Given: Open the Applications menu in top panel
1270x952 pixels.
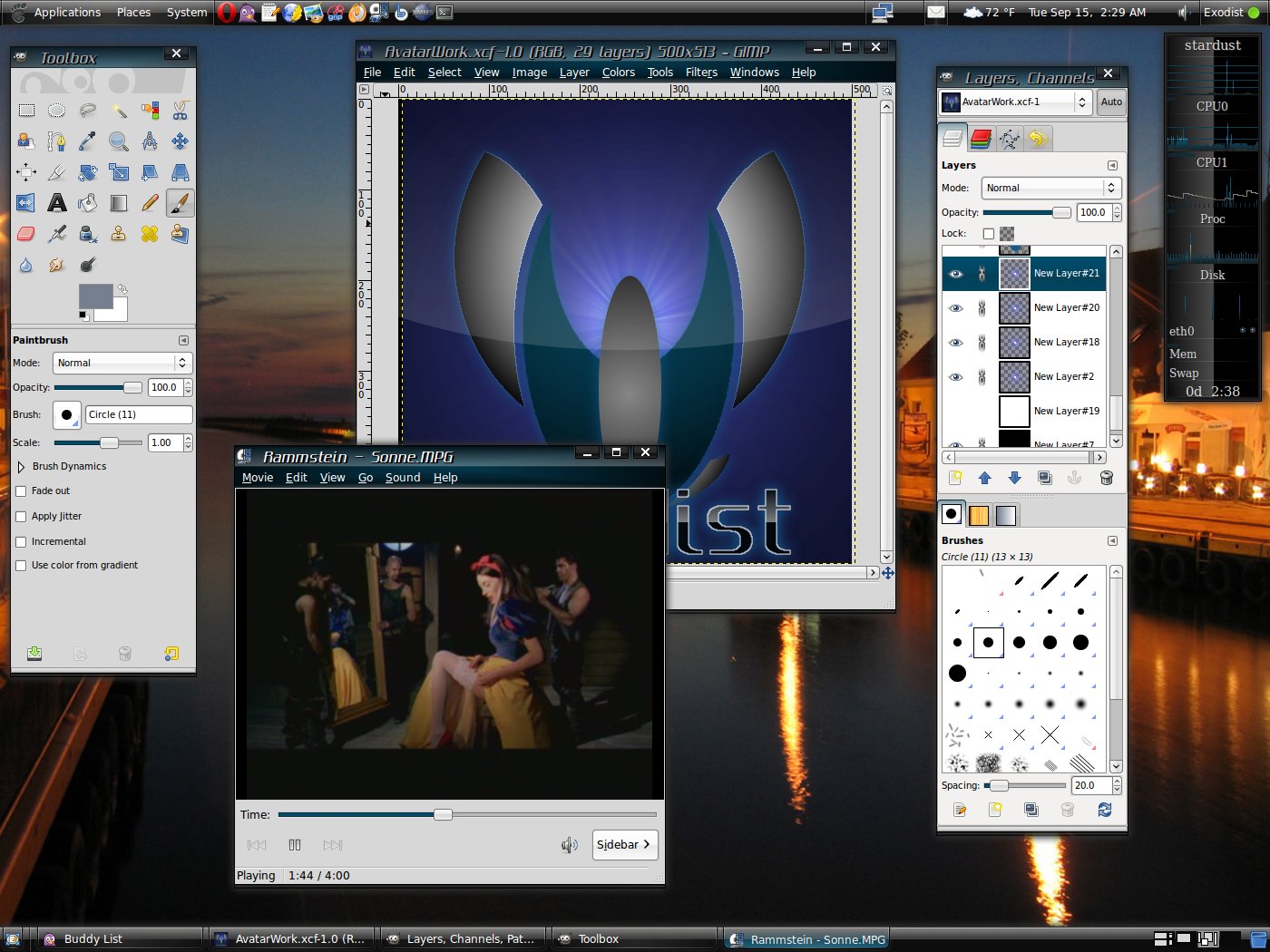Looking at the screenshot, I should pyautogui.click(x=67, y=13).
